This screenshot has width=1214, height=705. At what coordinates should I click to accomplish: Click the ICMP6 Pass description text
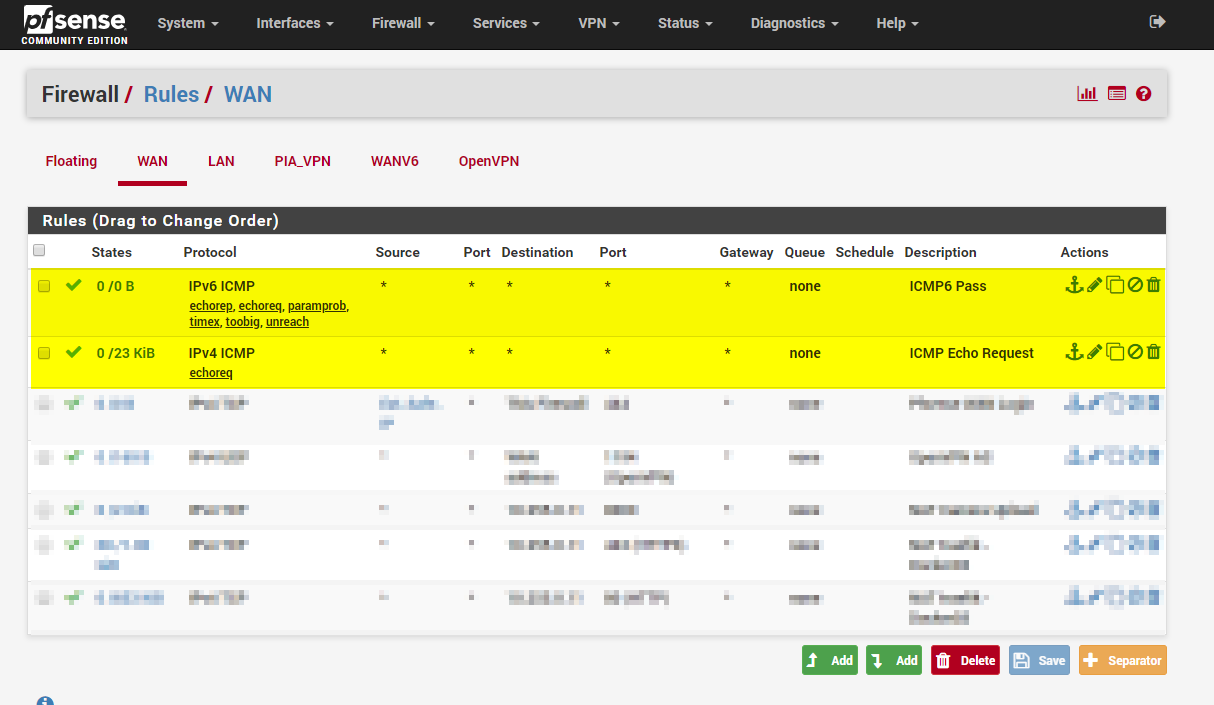[x=948, y=286]
